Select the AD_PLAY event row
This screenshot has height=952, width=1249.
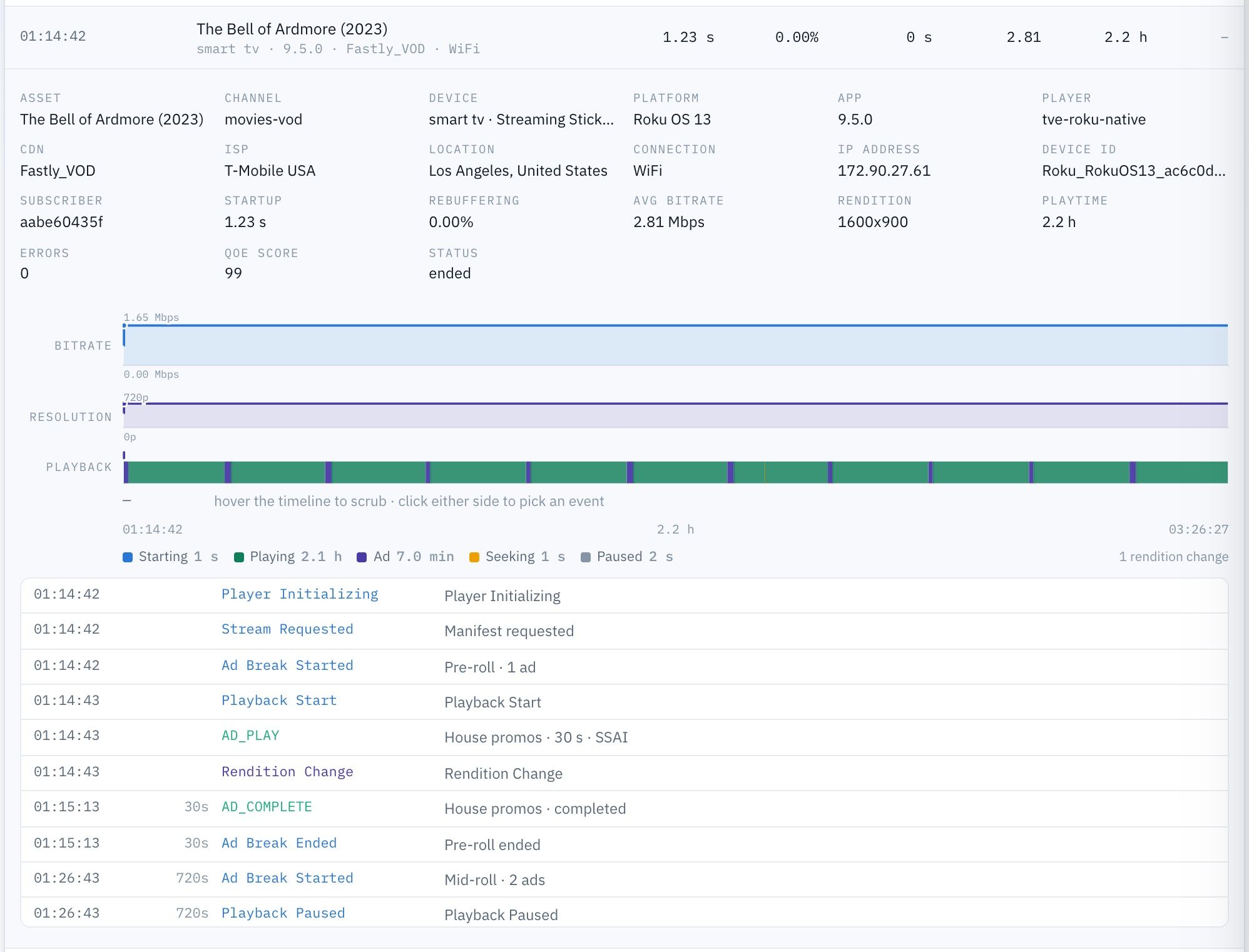pos(624,737)
